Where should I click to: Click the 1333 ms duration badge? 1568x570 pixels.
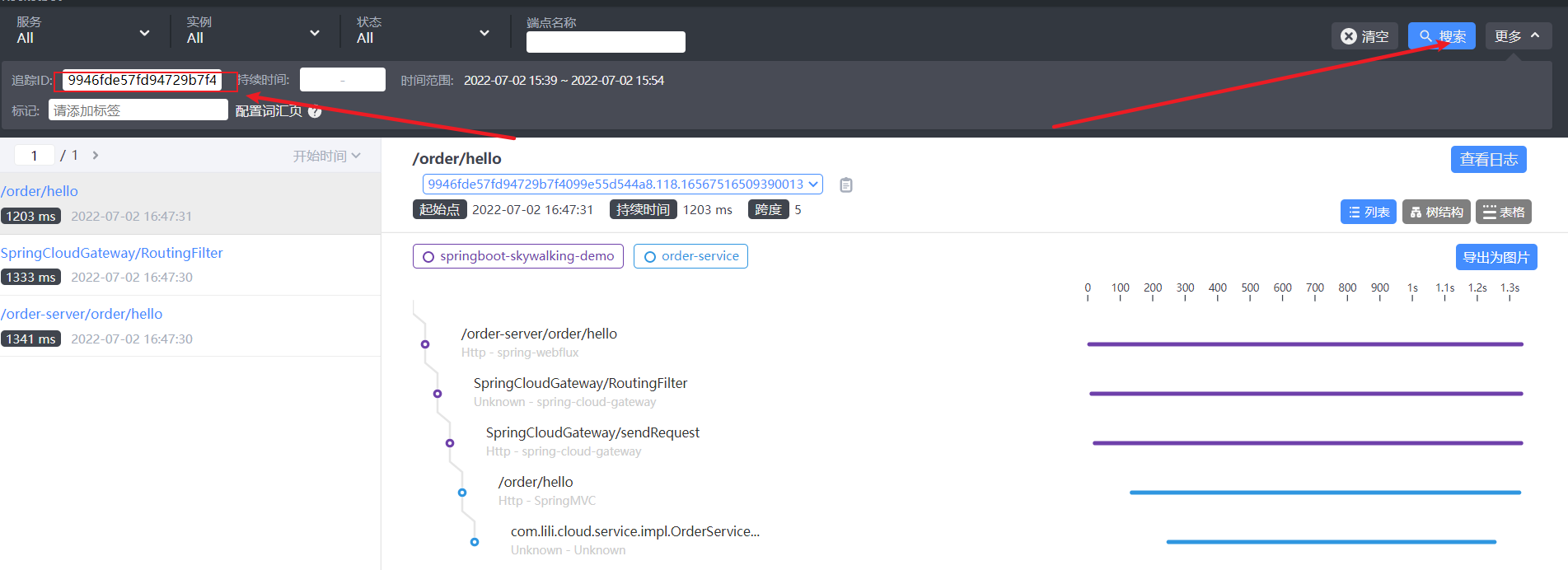31,278
